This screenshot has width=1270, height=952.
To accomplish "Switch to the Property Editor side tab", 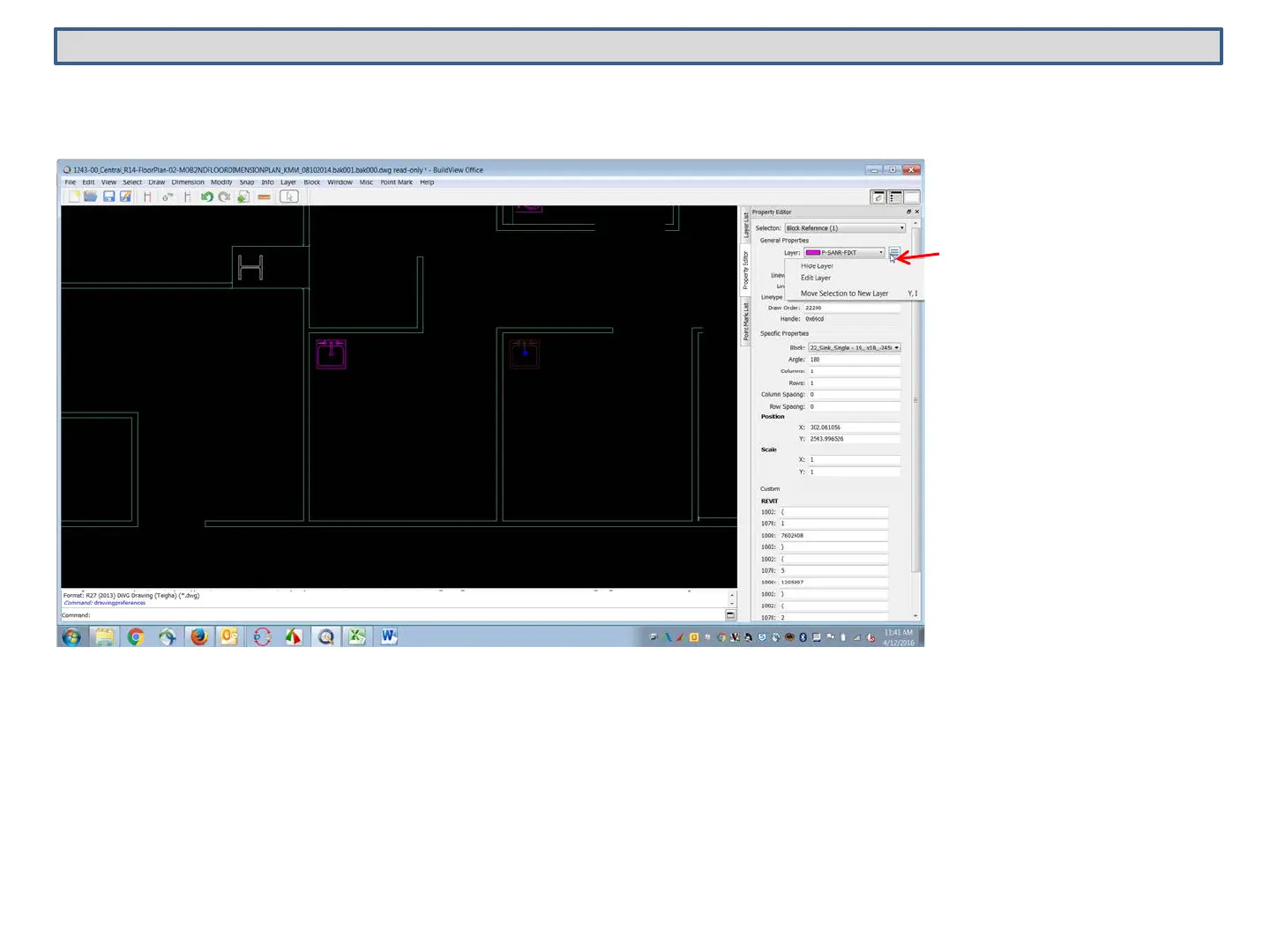I will tap(745, 270).
